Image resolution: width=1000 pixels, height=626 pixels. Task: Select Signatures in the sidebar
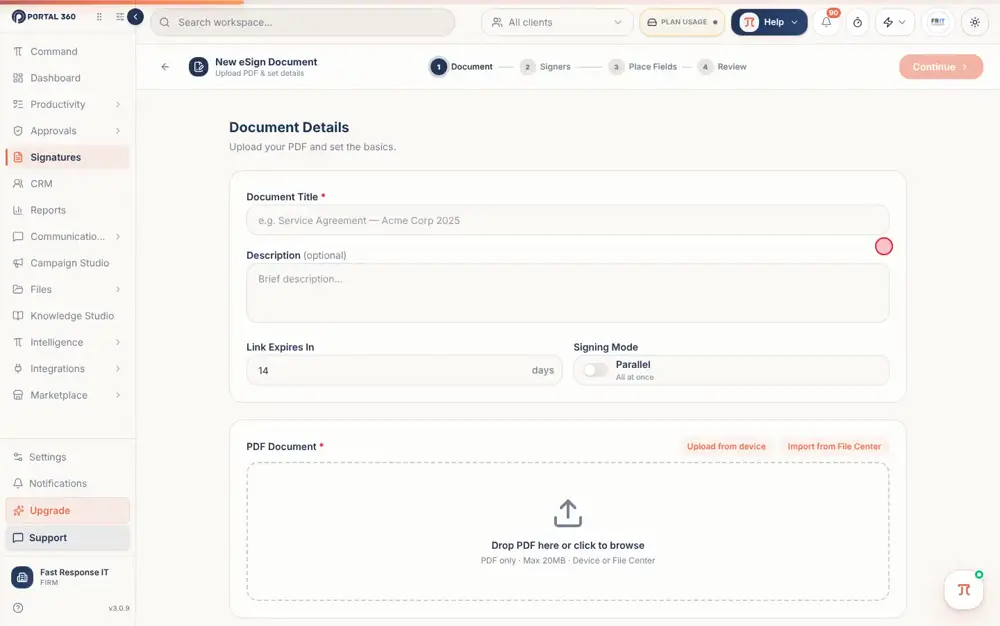coord(68,157)
